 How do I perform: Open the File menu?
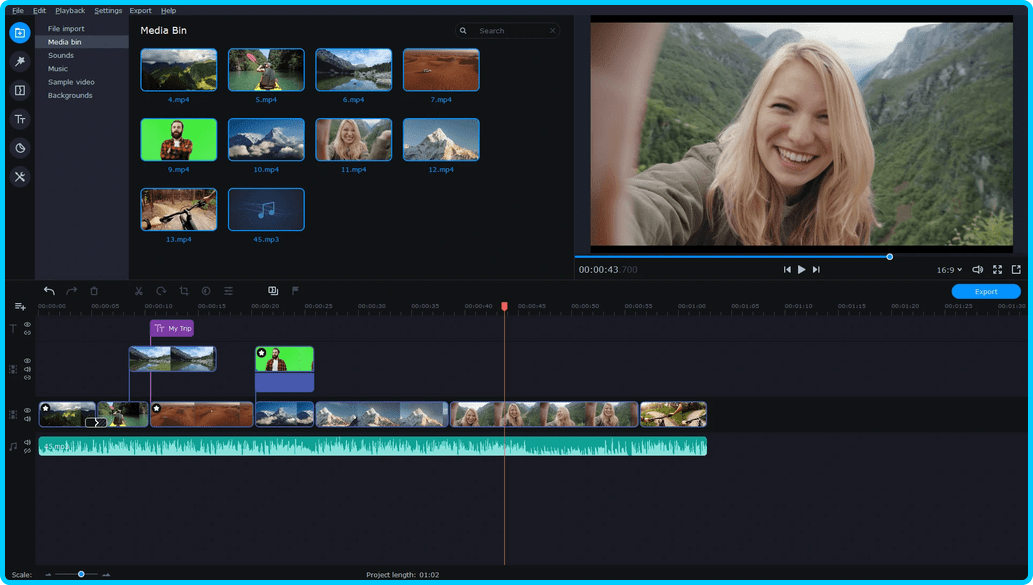pos(18,11)
